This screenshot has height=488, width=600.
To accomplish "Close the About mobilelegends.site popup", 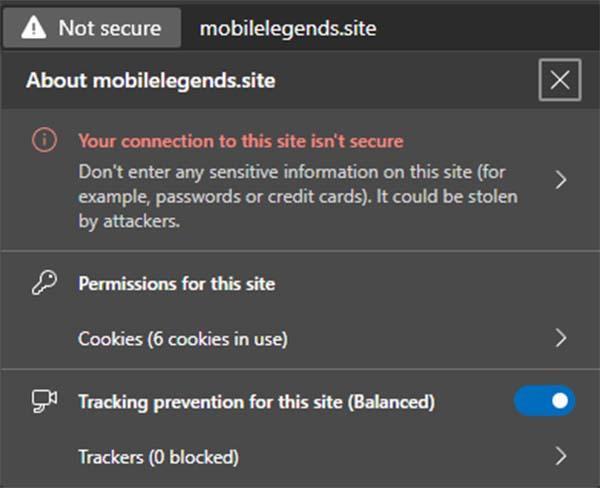I will pos(560,80).
